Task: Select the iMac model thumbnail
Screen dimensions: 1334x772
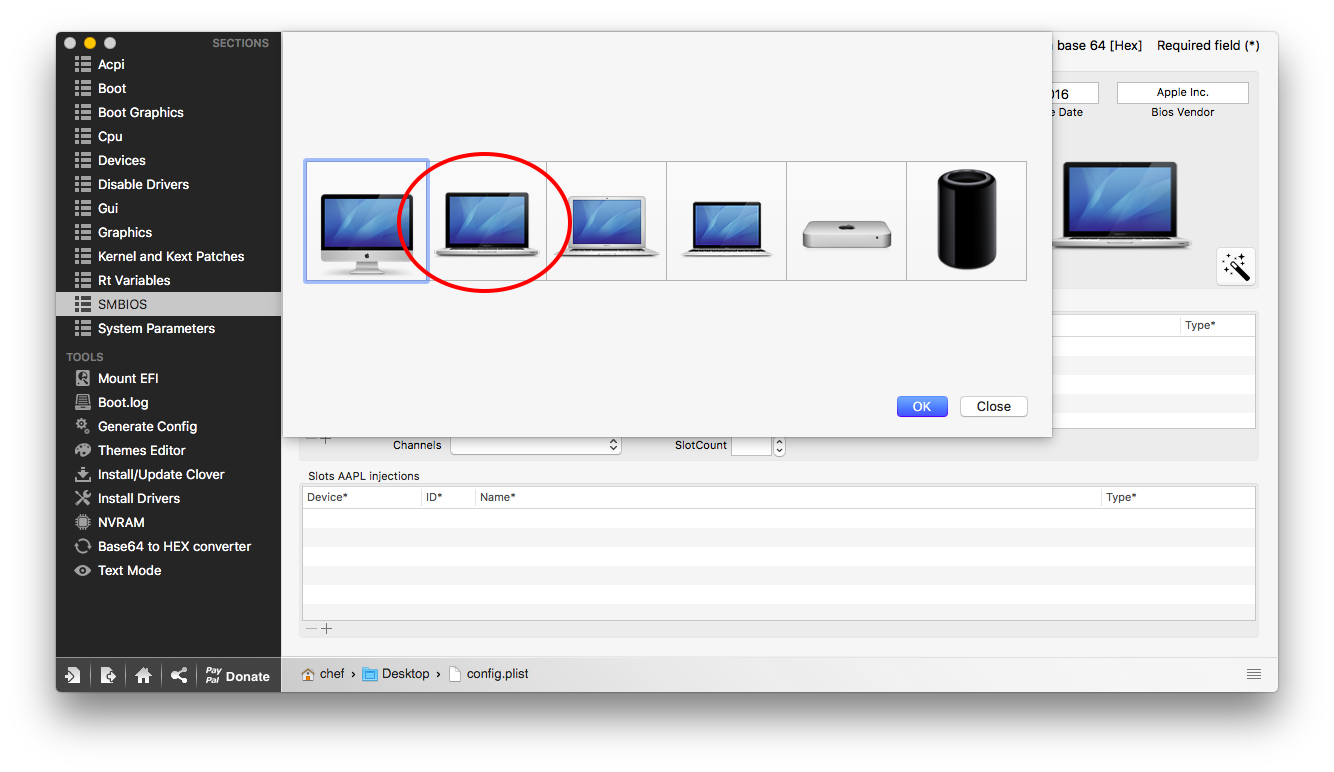Action: [x=367, y=221]
